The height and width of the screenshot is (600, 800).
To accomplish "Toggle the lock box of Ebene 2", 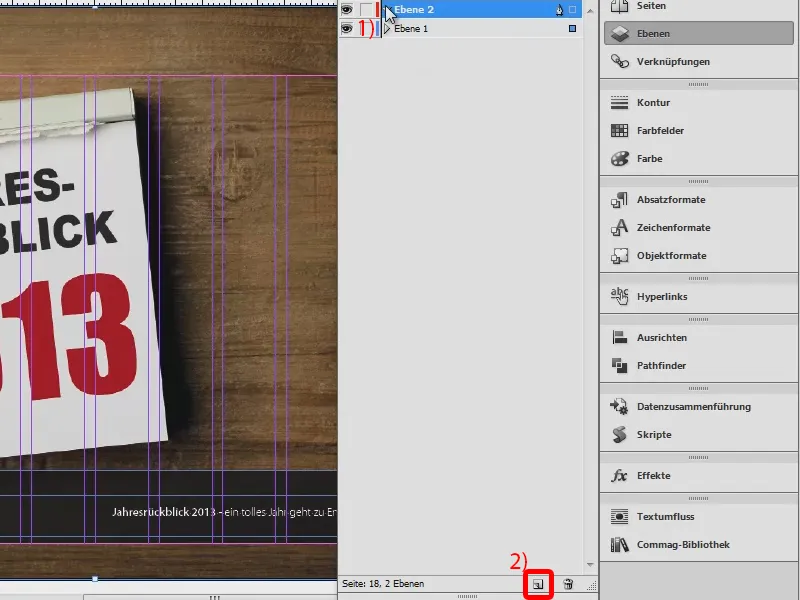I will coord(365,10).
